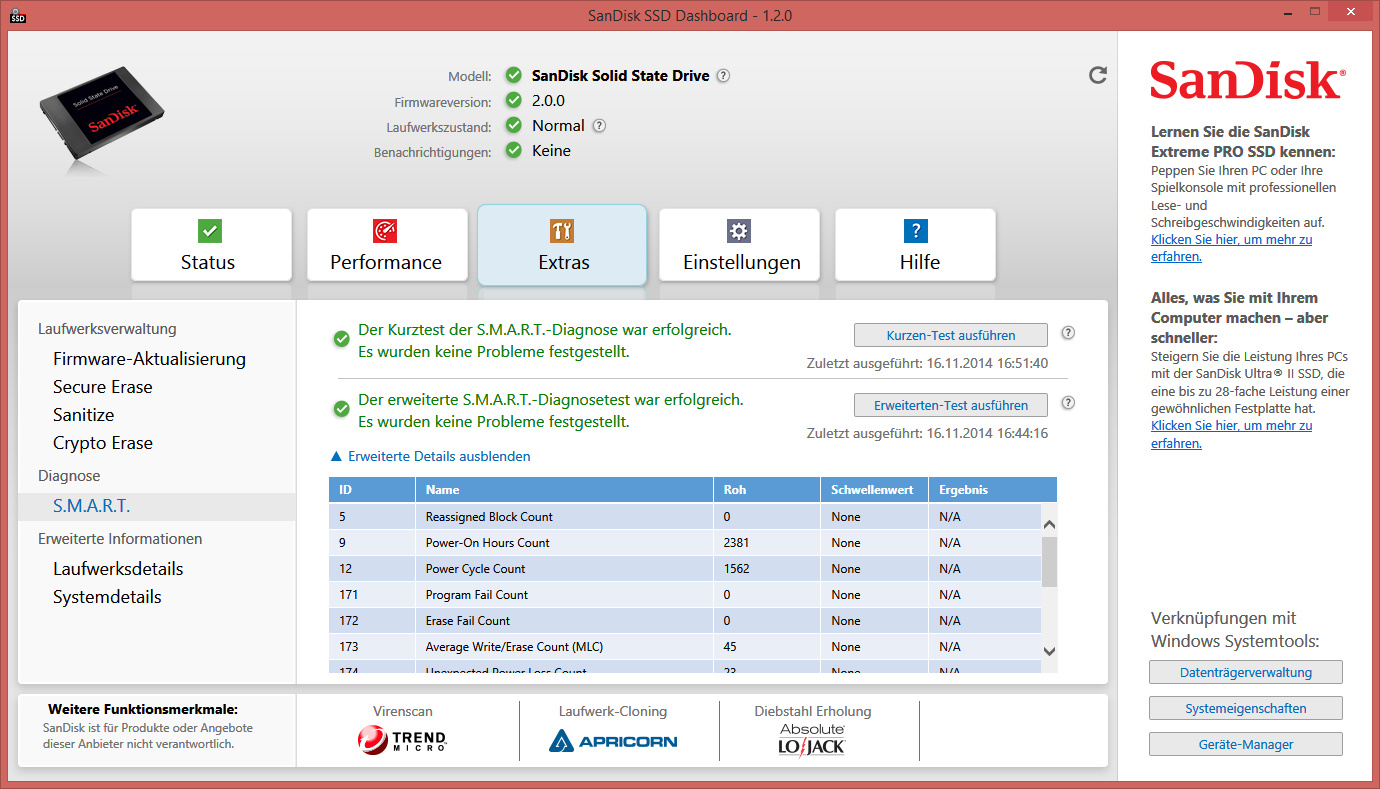Click the green check icon beside Benachrichtigungen
The image size is (1380, 789).
pyautogui.click(x=513, y=150)
